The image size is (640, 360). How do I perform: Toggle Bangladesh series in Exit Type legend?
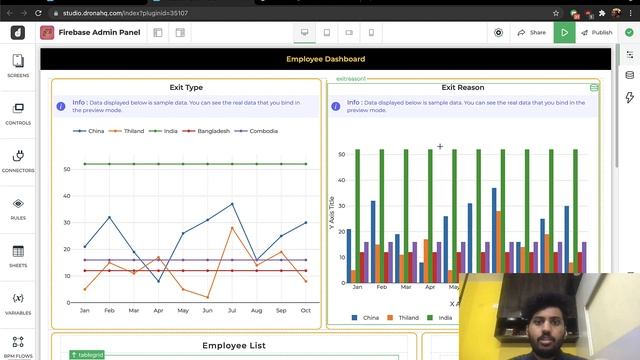tap(206, 131)
